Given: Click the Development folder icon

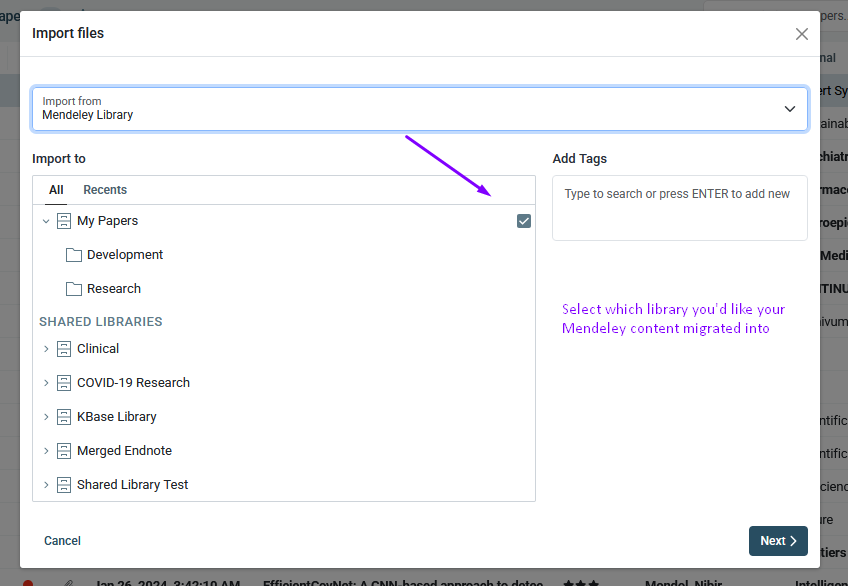Looking at the screenshot, I should tap(73, 255).
